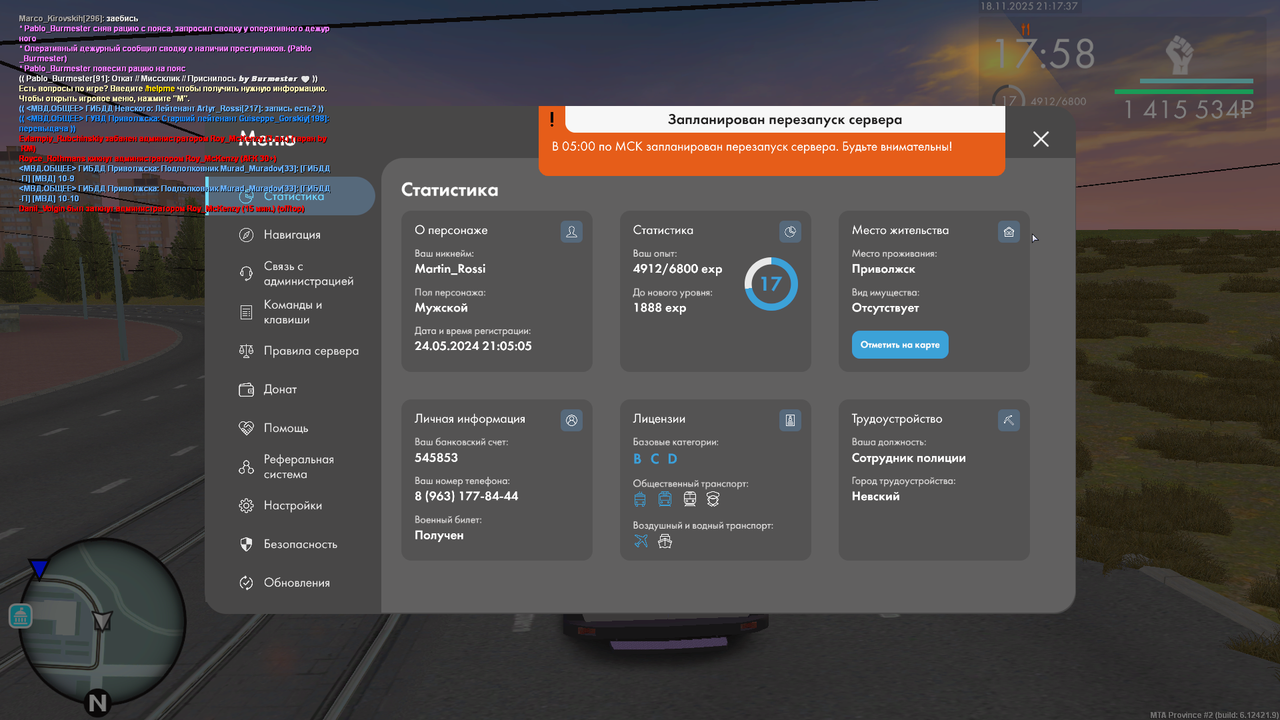The image size is (1280, 720).
Task: Click the experience value 4912/6800 exp
Action: [x=677, y=269]
